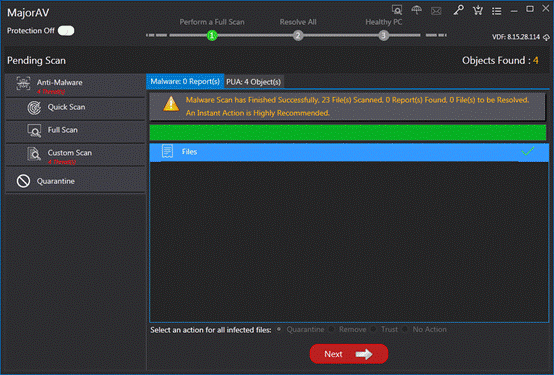This screenshot has height=375, width=554.
Task: Open the scan monitor icon in title bar
Action: click(397, 10)
